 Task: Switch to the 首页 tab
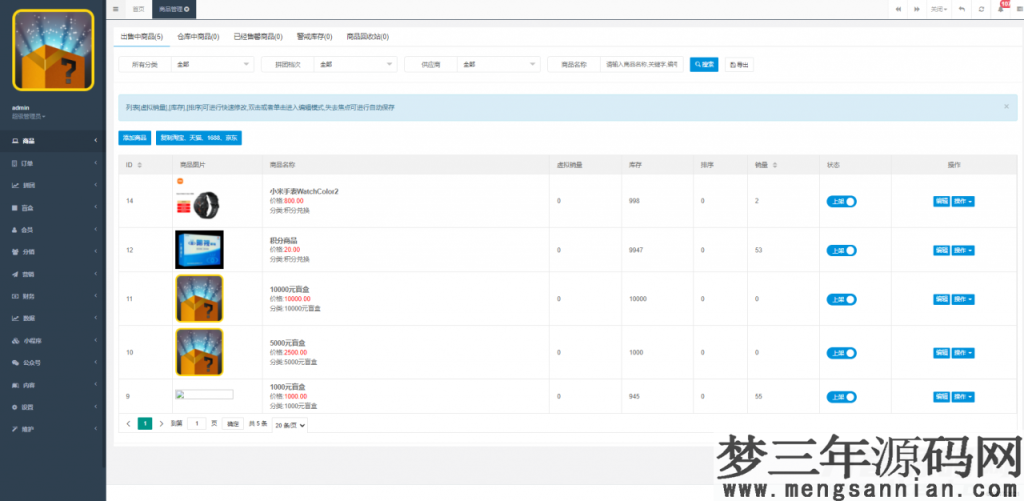pyautogui.click(x=138, y=9)
